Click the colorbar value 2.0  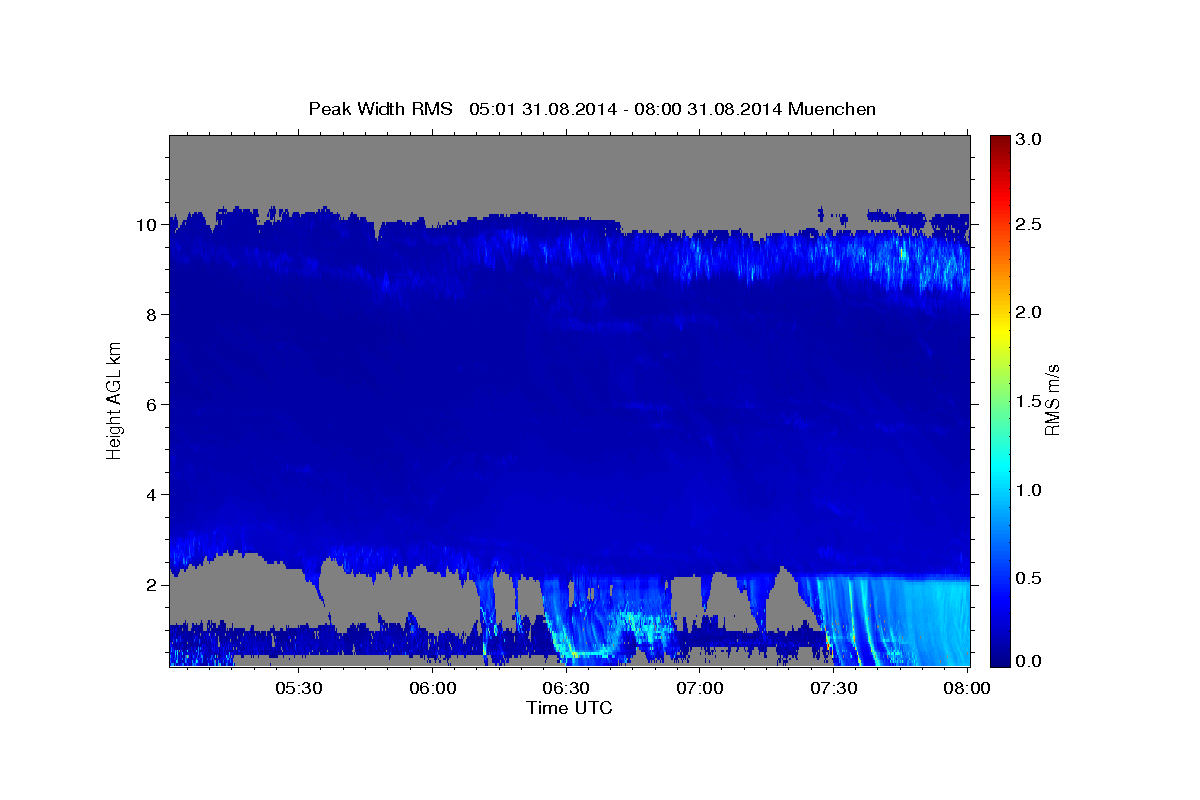pyautogui.click(x=1030, y=313)
